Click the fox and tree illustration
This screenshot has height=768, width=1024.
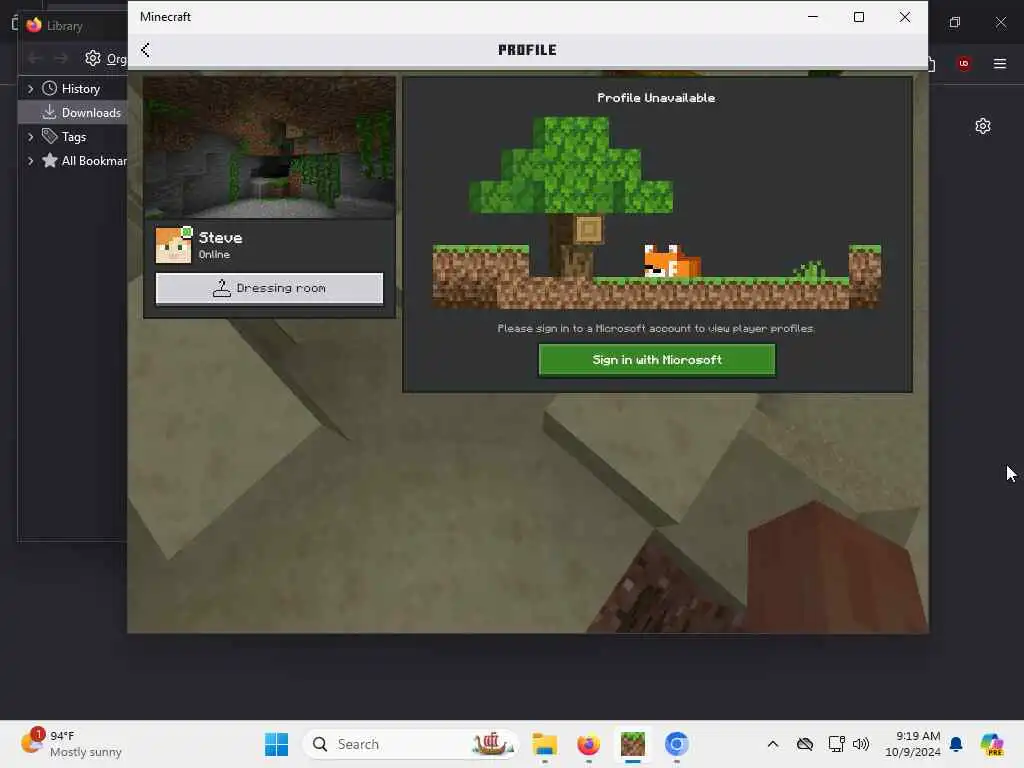coord(656,212)
